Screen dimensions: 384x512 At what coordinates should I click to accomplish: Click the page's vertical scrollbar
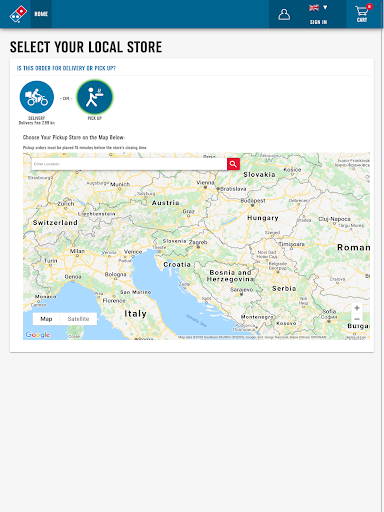(x=382, y=256)
